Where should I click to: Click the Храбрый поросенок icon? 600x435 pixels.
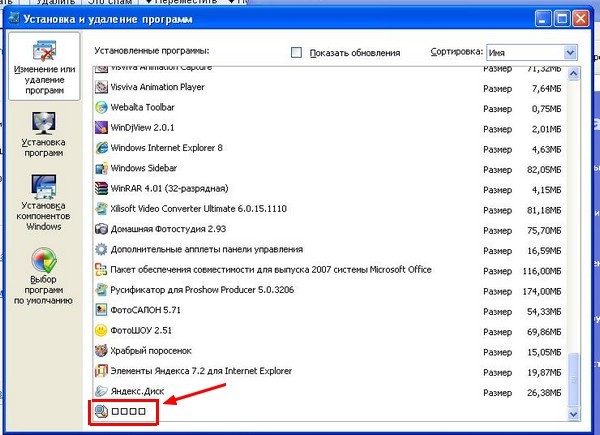pyautogui.click(x=101, y=351)
